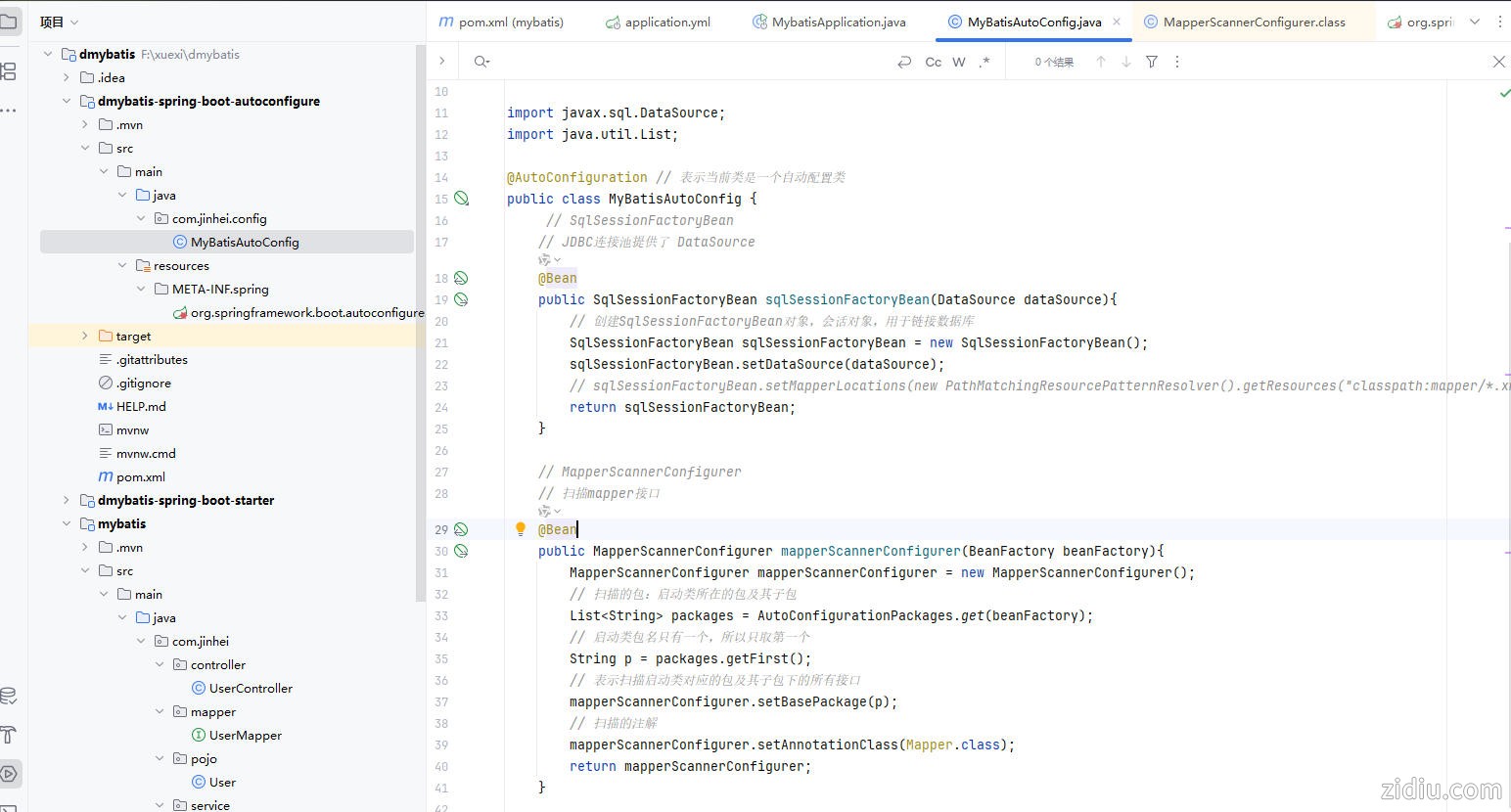Click the filter search results icon
This screenshot has height=812, width=1511.
[x=1152, y=62]
